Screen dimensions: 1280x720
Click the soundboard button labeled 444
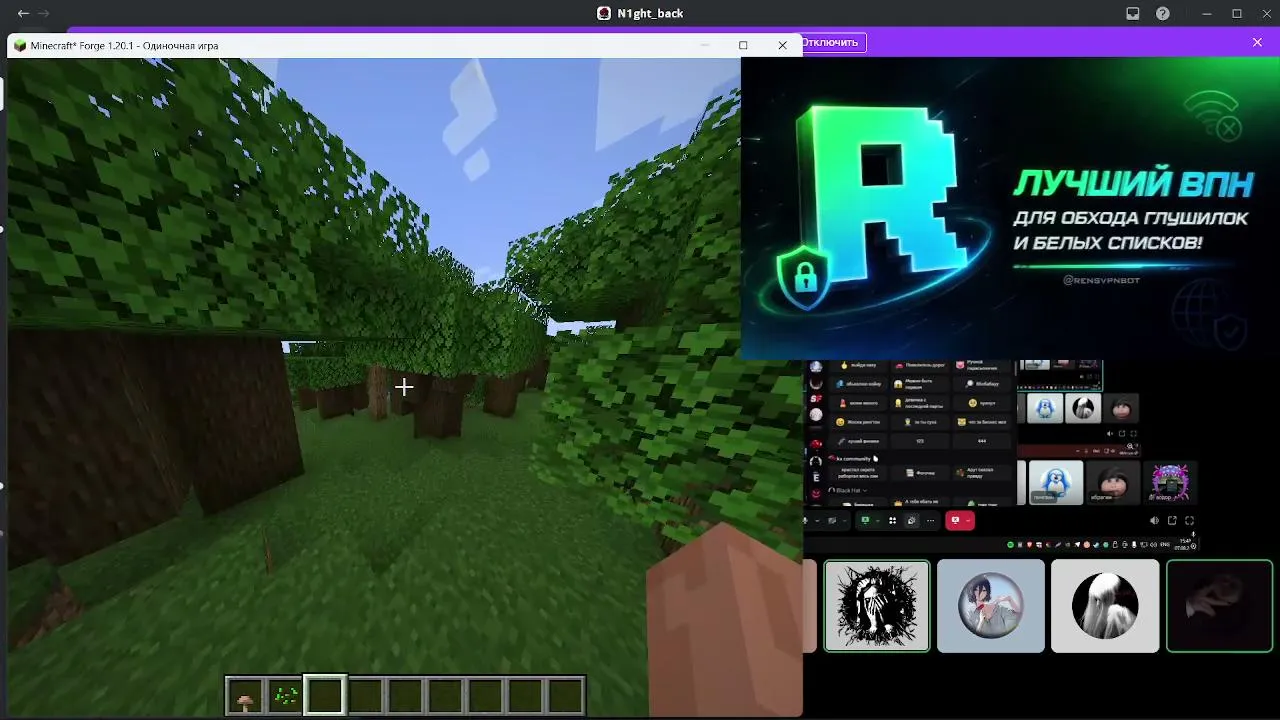tap(982, 440)
